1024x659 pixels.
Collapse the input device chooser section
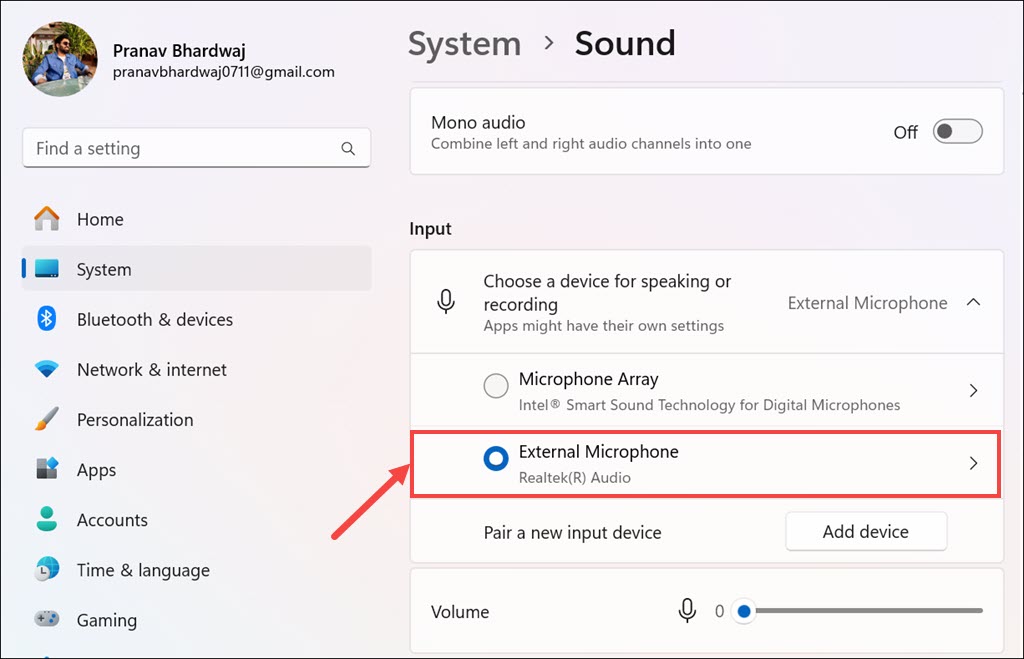[973, 303]
